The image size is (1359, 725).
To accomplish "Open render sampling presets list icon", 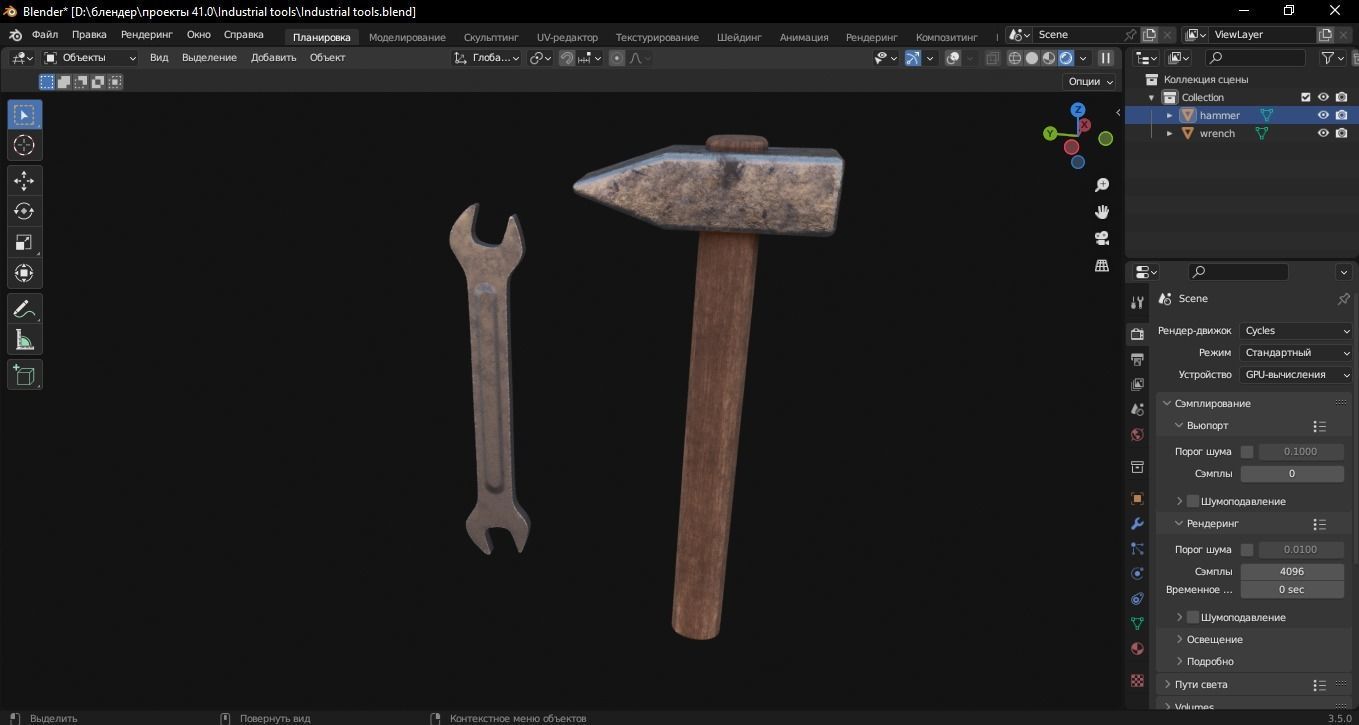I will tap(1319, 524).
